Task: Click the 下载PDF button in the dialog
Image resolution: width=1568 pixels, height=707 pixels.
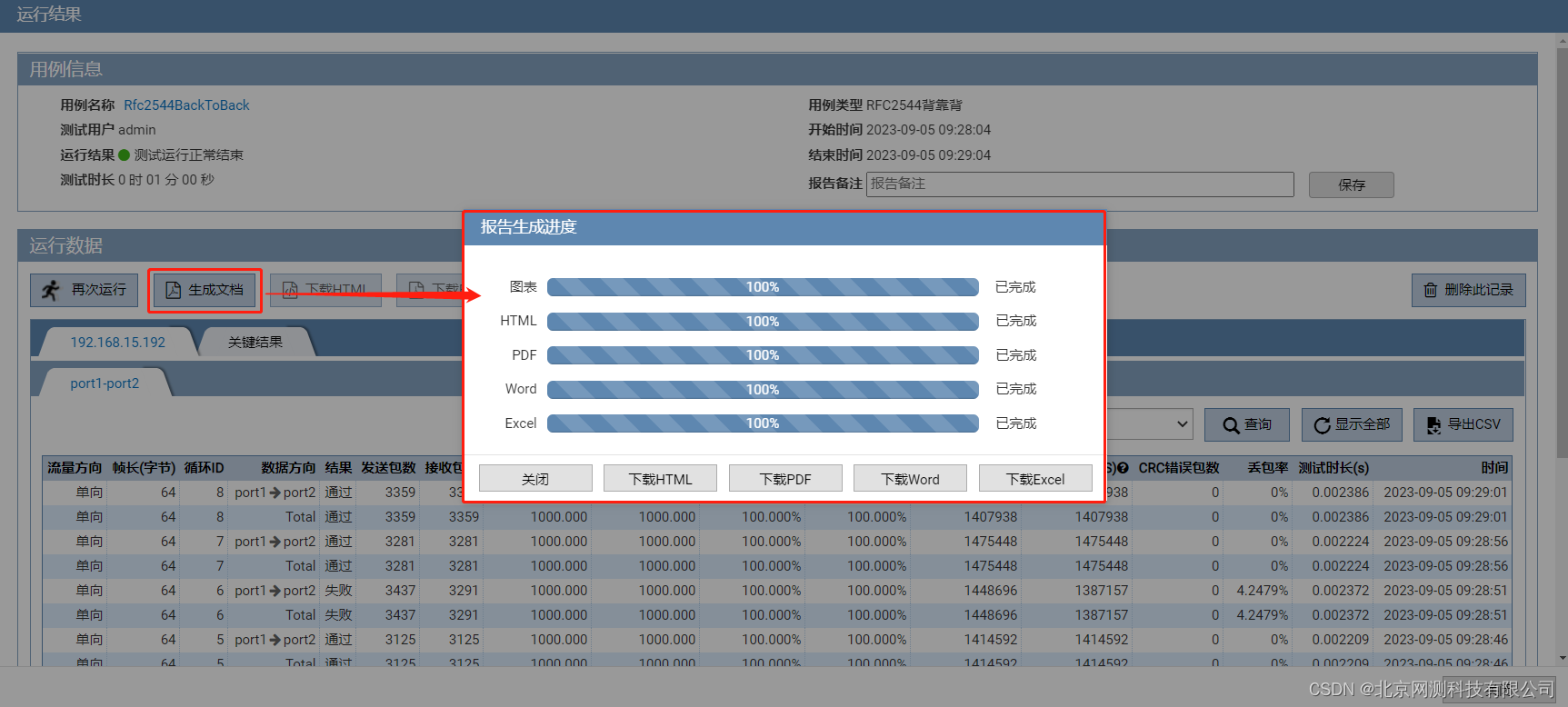Action: 785,479
